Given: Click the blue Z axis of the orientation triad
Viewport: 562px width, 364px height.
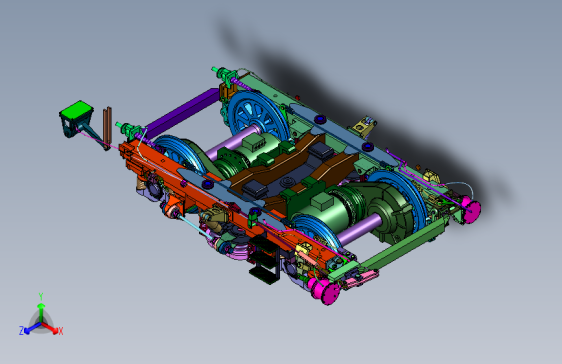Looking at the screenshot, I should 29,329.
